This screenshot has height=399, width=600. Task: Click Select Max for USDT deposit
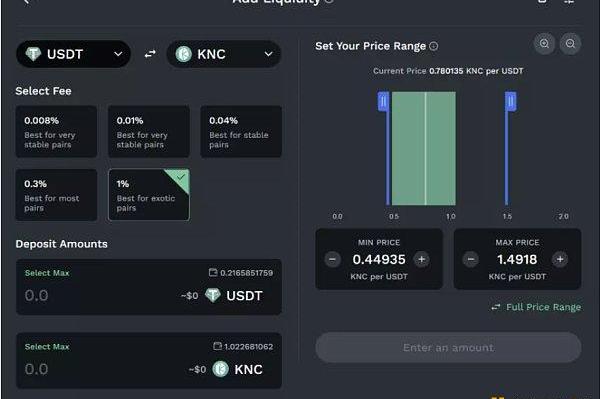47,273
